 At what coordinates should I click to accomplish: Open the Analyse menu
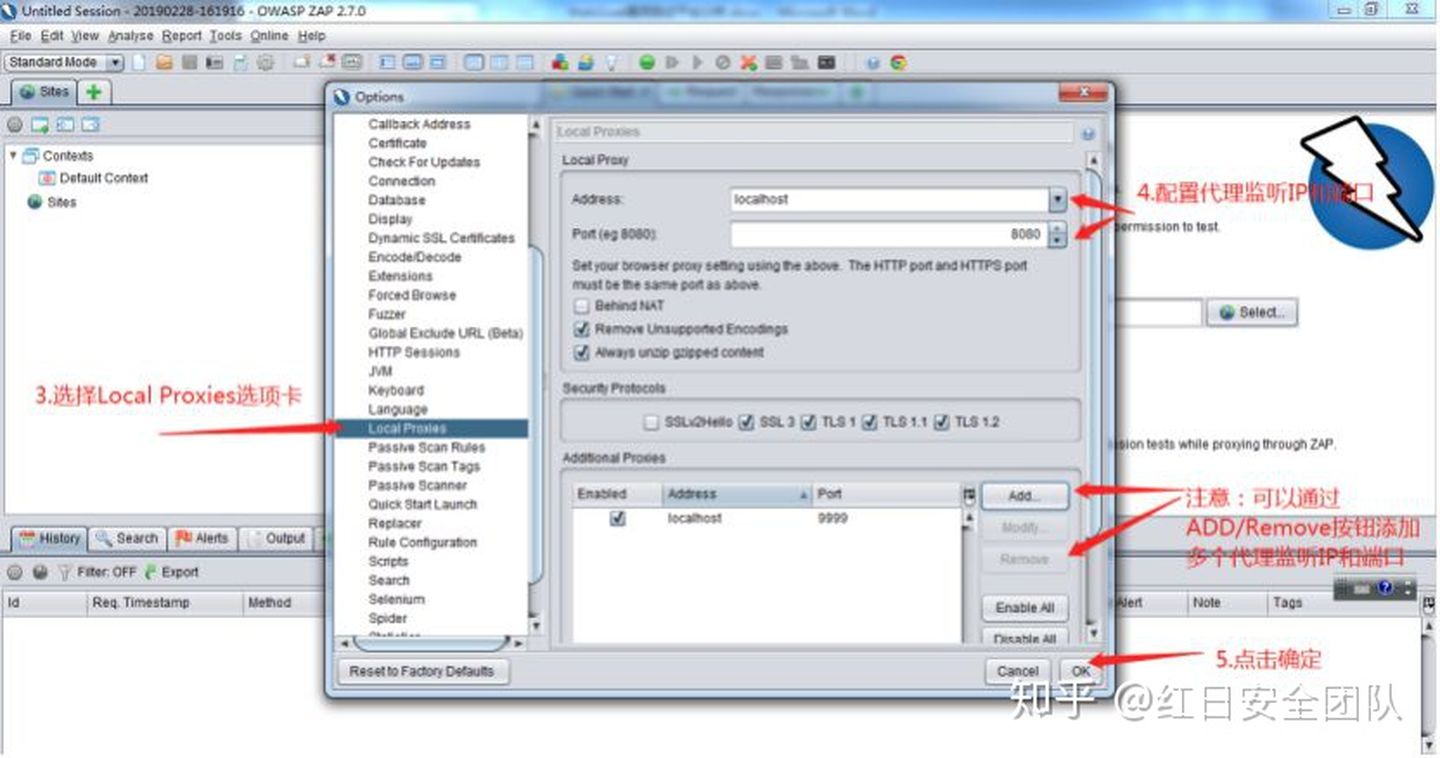click(x=131, y=35)
